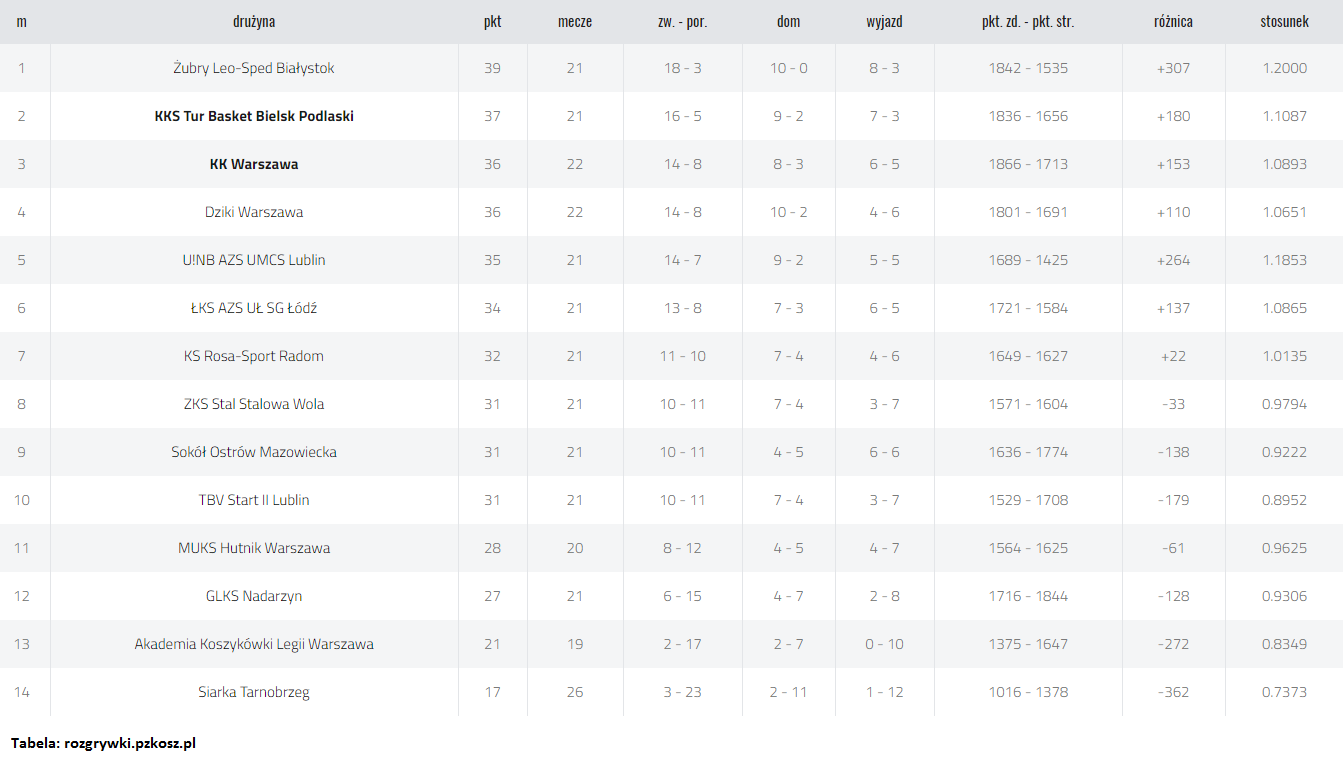Select the GLKS Nadarzyn team

coord(254,596)
